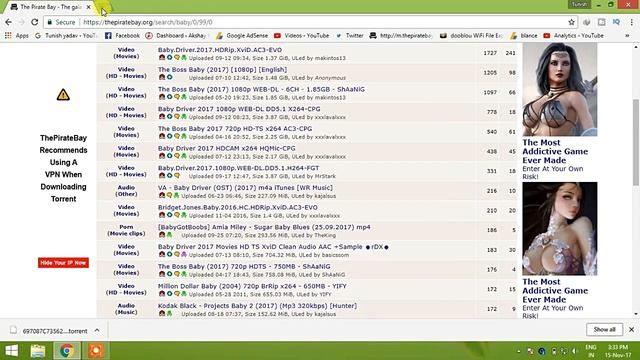Click Hide Your IP Now button
Screen dimensions: 640x360
click(63, 262)
